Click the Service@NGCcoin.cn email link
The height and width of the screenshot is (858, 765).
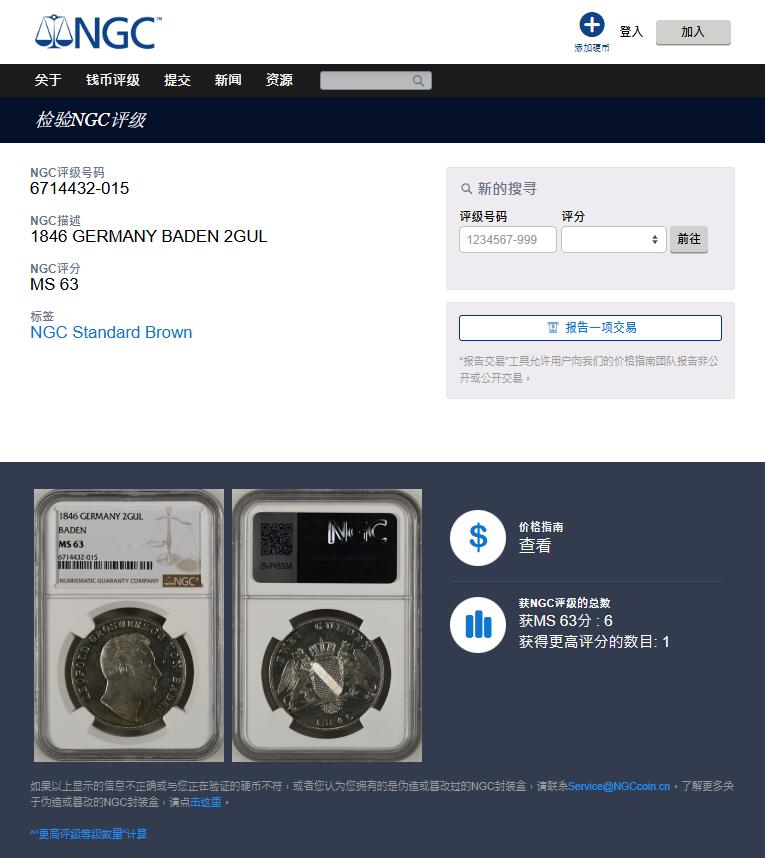click(619, 786)
